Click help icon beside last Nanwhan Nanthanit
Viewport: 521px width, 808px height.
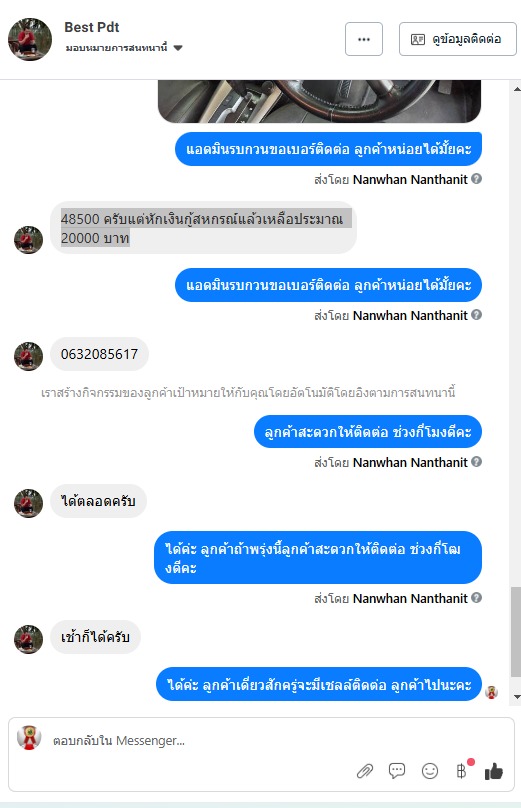coord(477,598)
